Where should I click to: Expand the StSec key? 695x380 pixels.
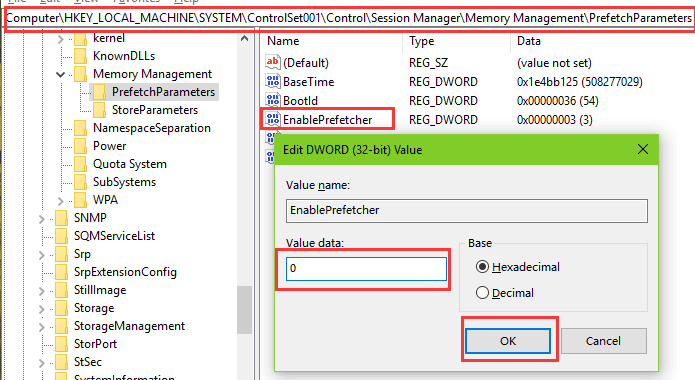click(x=42, y=363)
